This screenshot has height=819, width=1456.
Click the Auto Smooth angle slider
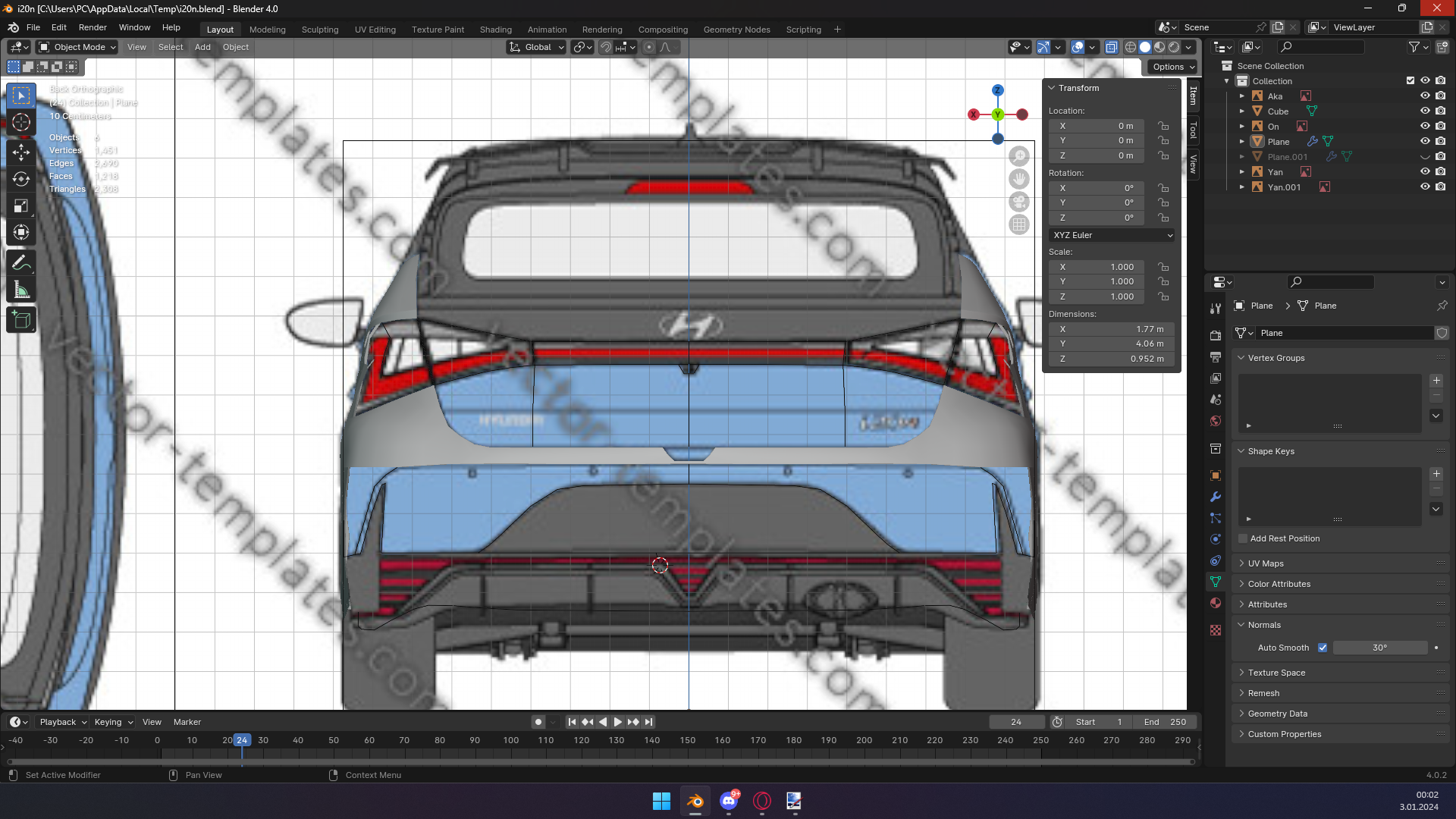(x=1379, y=648)
